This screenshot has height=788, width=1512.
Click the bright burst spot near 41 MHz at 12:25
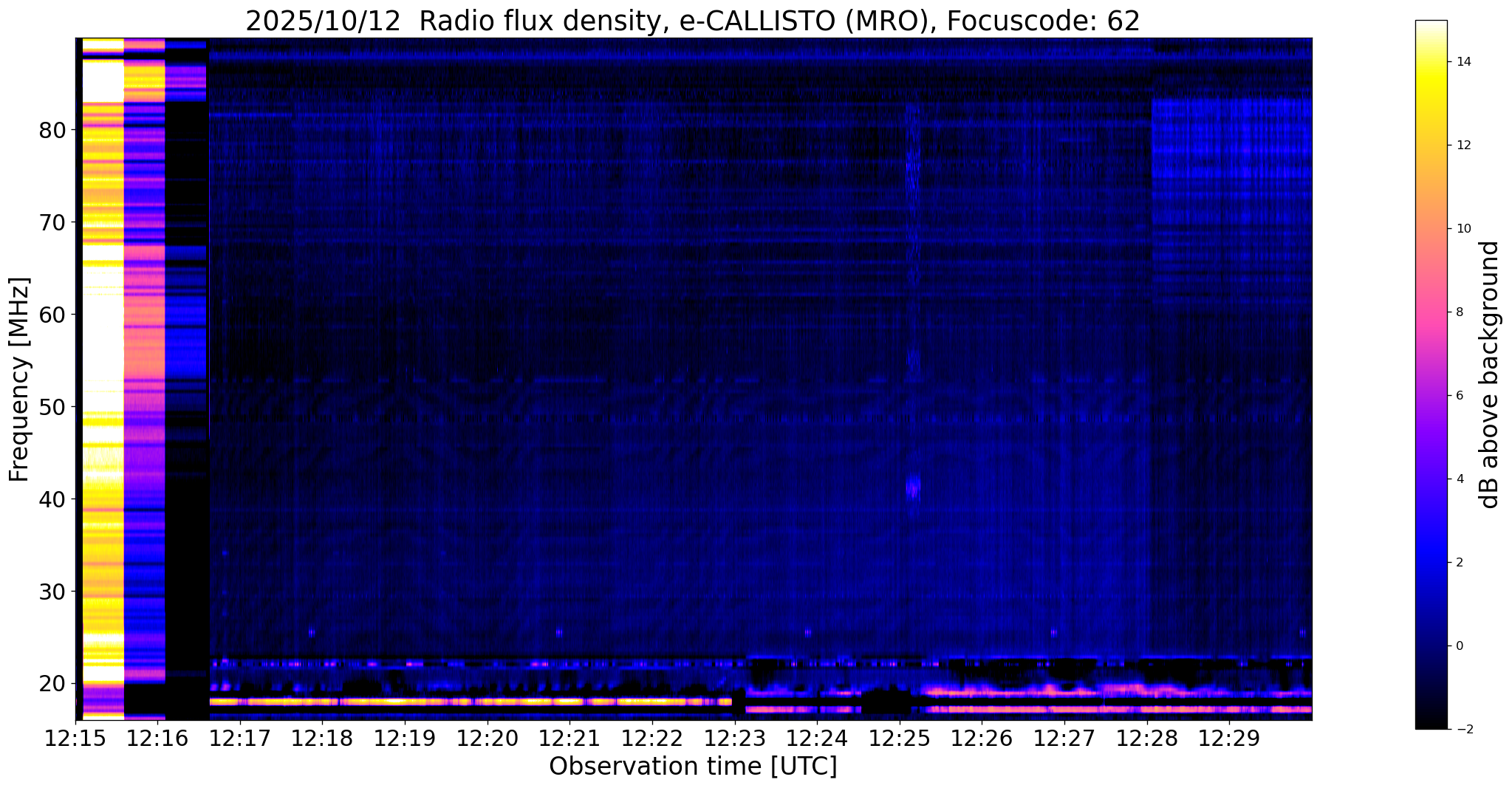914,487
